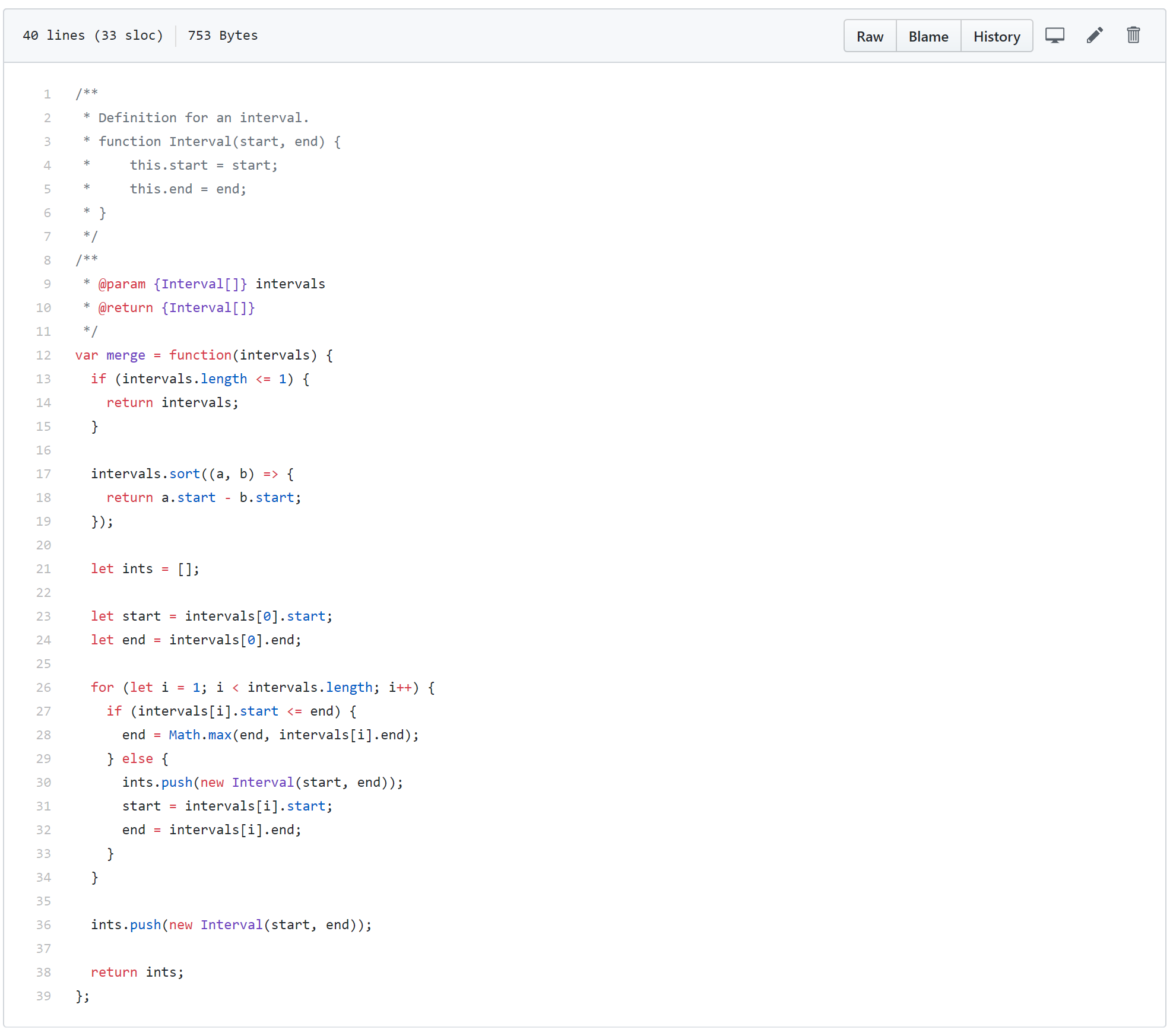Edit this file with pencil icon
The image size is (1173, 1036).
click(x=1095, y=36)
